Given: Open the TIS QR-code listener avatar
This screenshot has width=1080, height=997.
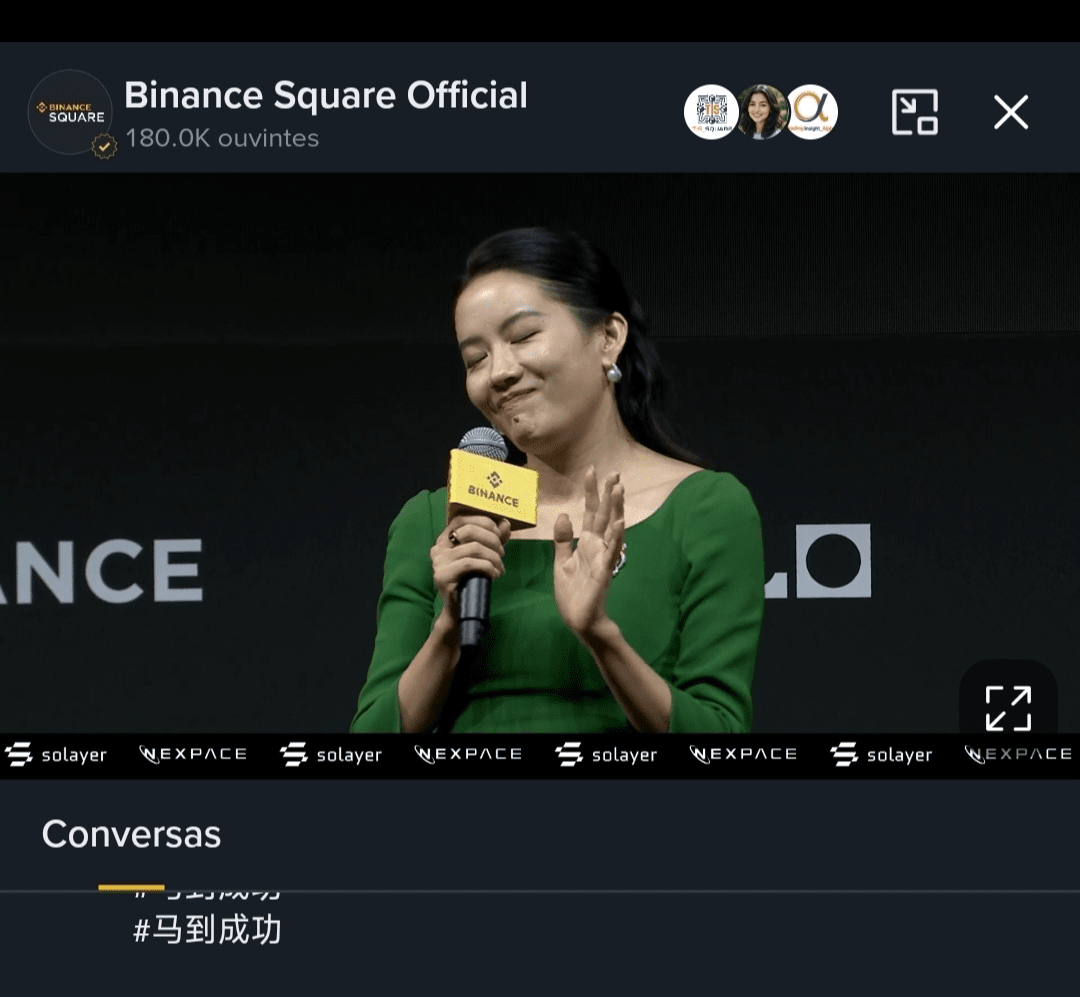Looking at the screenshot, I should [711, 112].
